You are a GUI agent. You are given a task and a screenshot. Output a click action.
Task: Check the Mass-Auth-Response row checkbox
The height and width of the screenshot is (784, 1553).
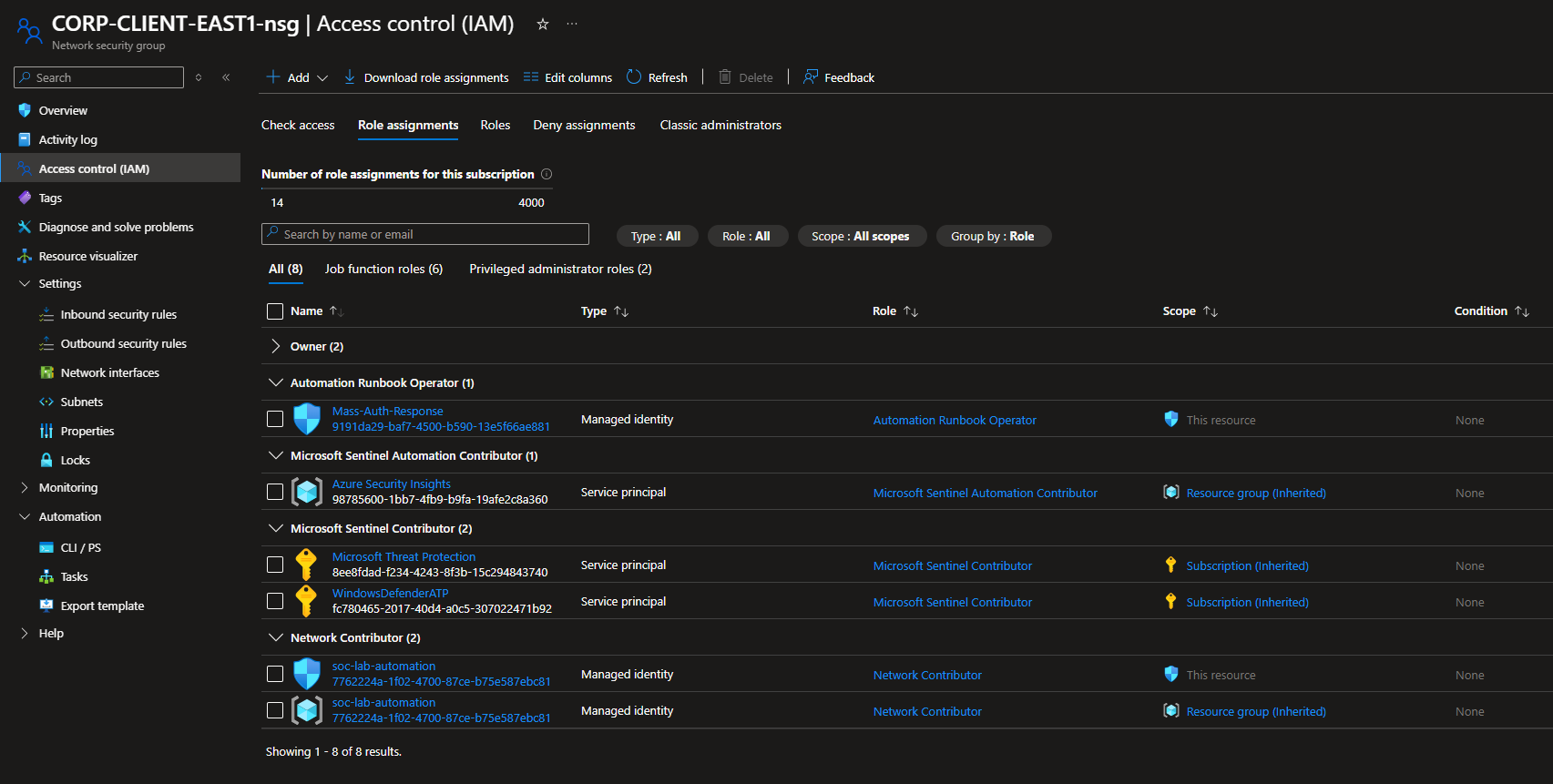click(x=275, y=419)
